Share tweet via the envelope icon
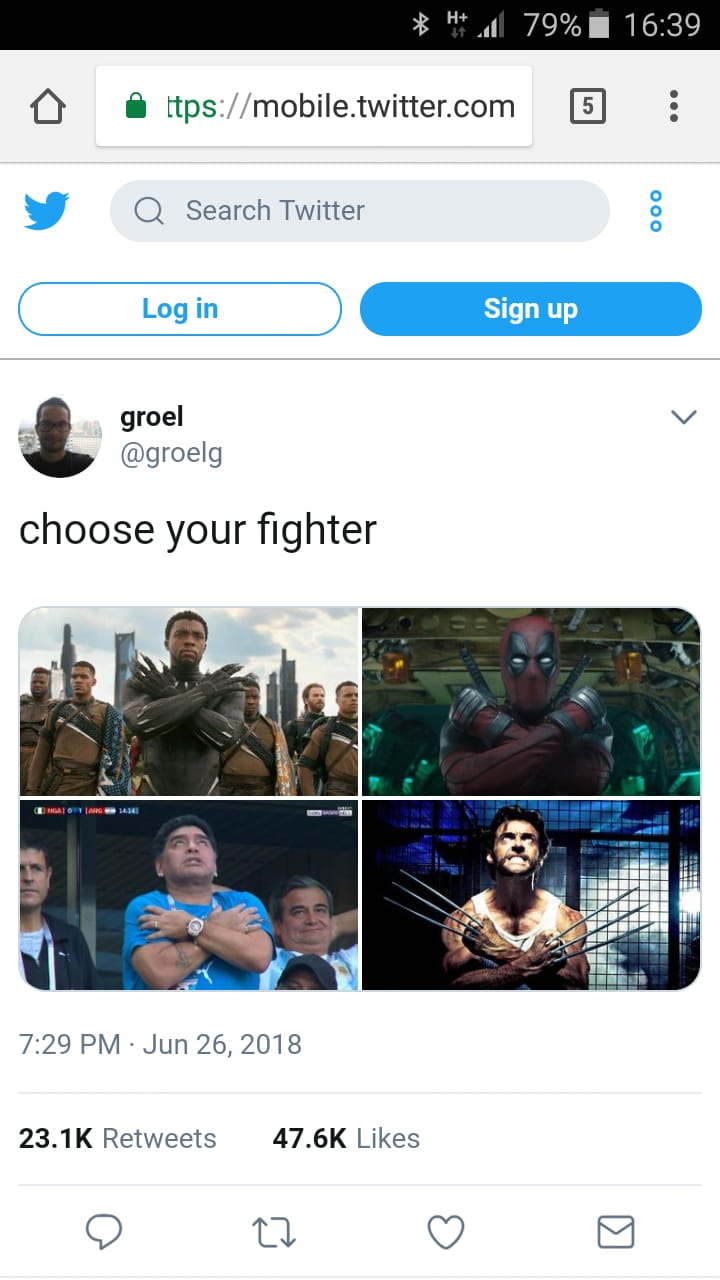This screenshot has height=1280, width=720. (x=616, y=1232)
